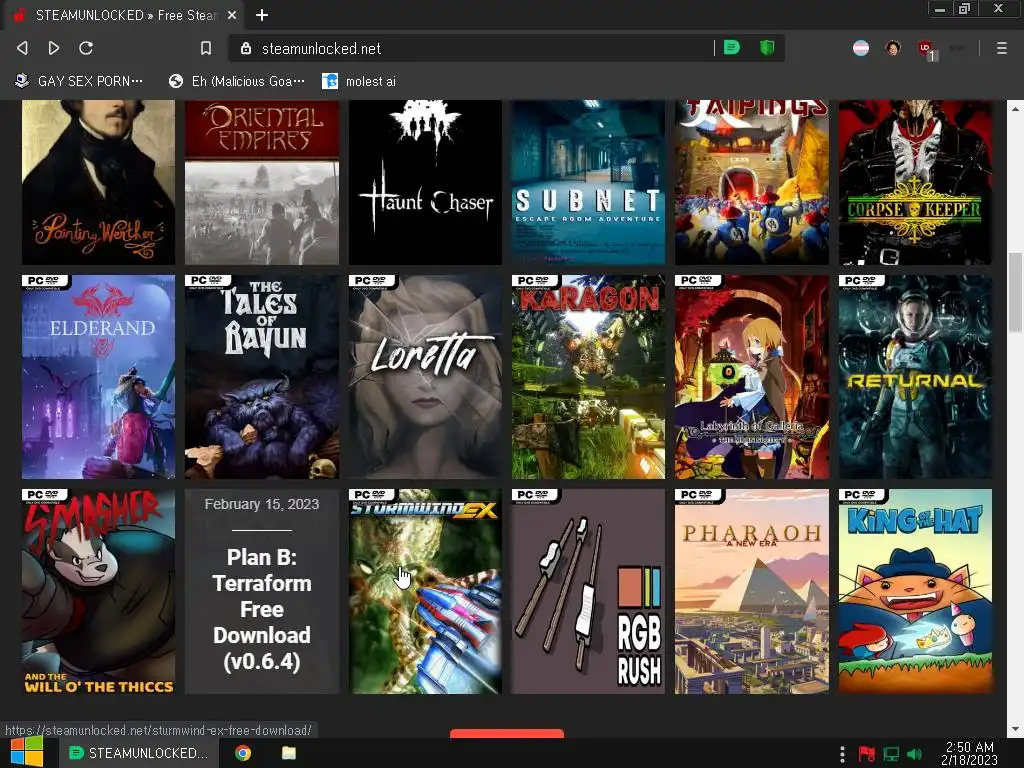Image resolution: width=1024 pixels, height=768 pixels.
Task: Open the Taipings game cover
Action: pyautogui.click(x=752, y=182)
